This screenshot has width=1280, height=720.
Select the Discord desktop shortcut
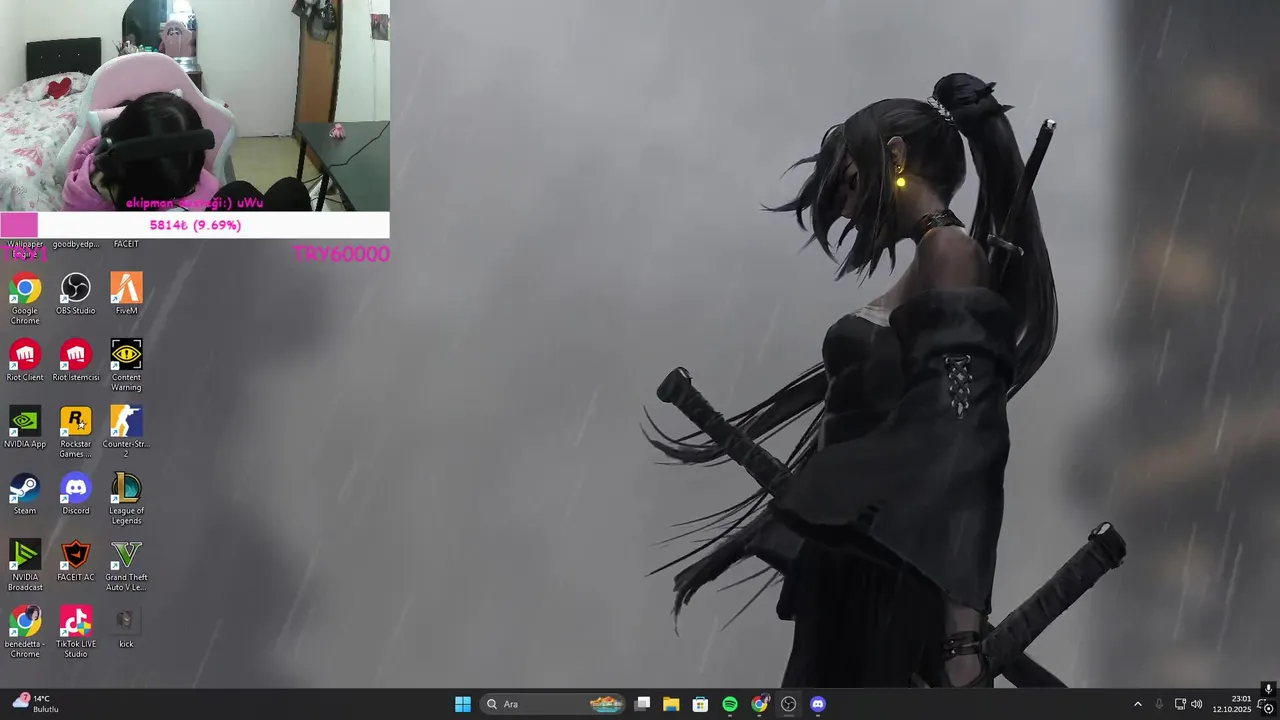point(76,494)
